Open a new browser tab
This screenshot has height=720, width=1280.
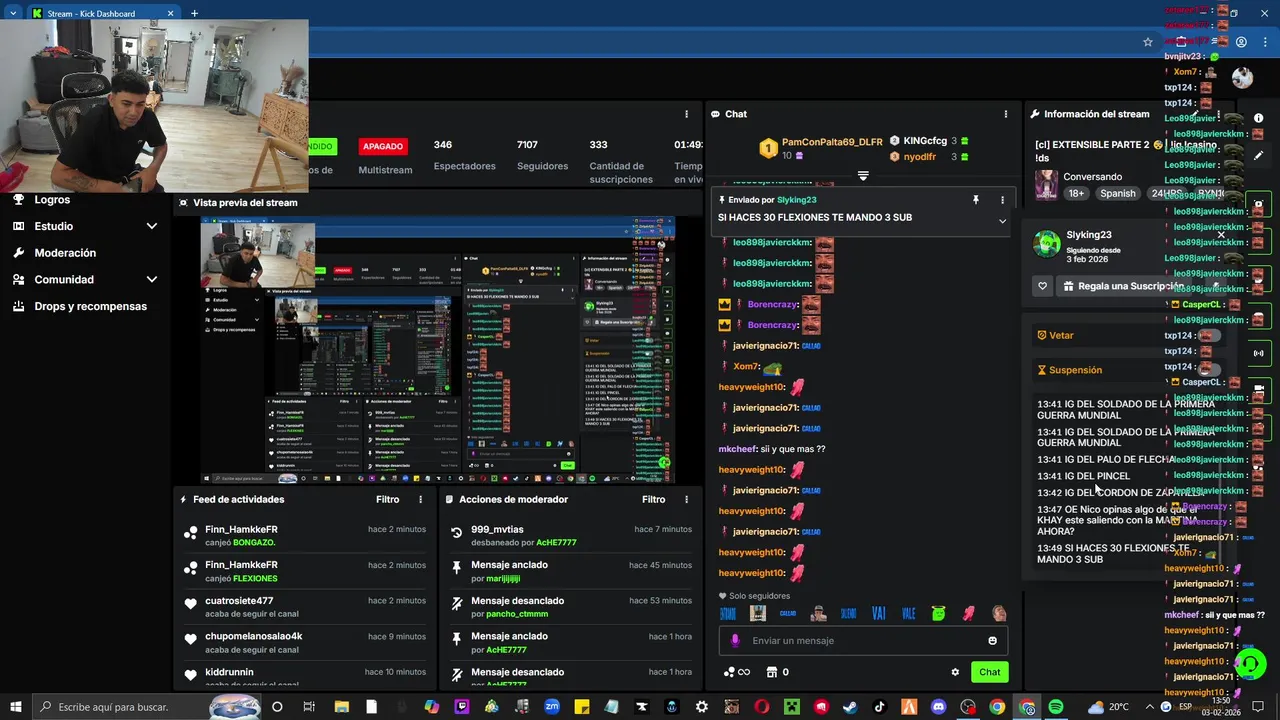[x=194, y=13]
